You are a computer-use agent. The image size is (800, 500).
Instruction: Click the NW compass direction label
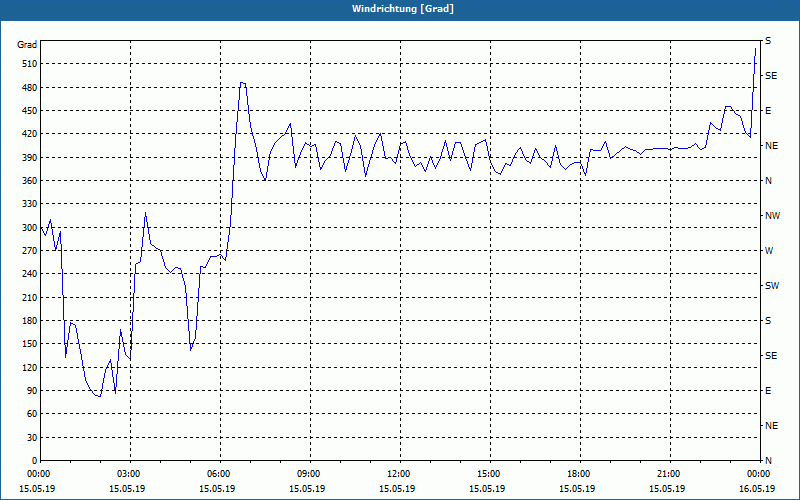tap(772, 216)
